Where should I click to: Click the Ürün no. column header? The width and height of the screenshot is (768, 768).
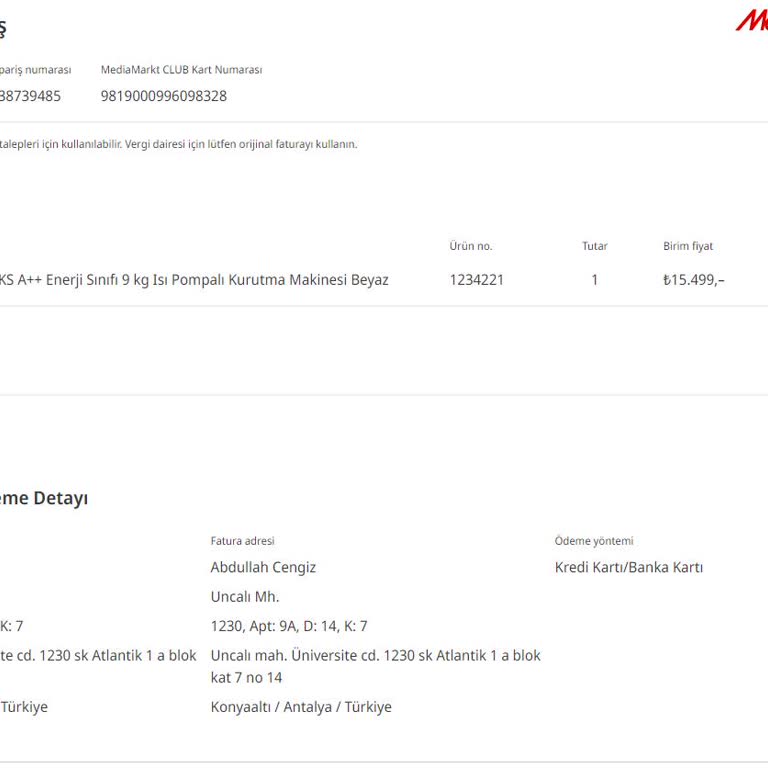(x=471, y=246)
